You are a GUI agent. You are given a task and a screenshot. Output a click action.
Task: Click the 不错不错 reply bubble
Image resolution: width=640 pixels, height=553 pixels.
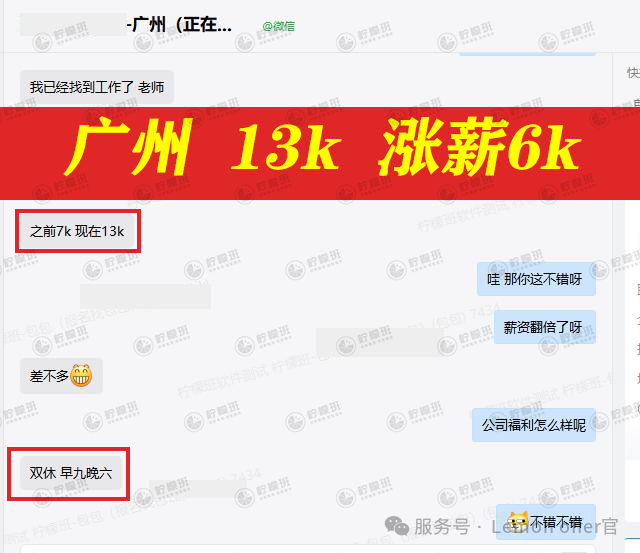point(546,522)
